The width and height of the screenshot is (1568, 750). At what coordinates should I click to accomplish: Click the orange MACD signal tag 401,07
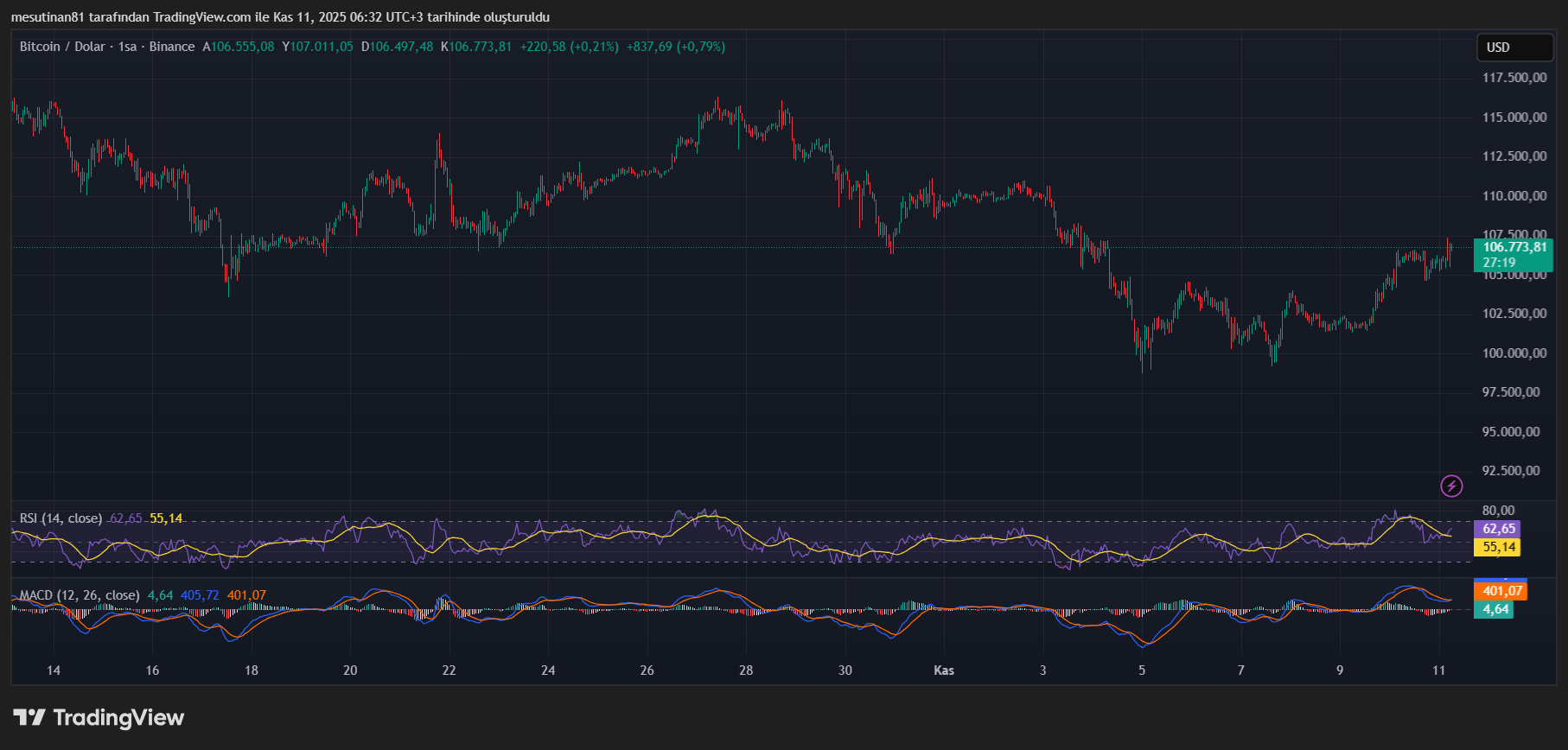tap(1501, 591)
